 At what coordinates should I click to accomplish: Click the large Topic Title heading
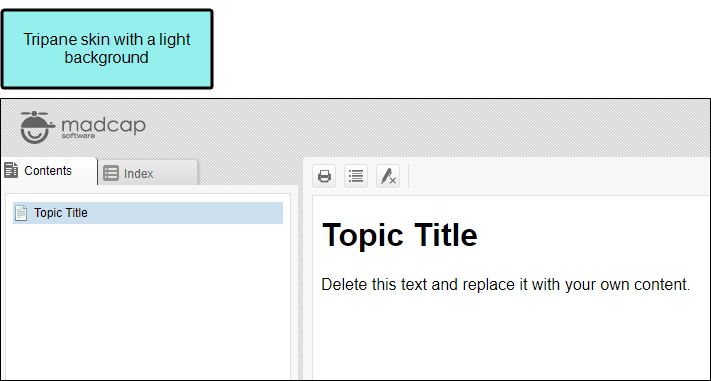[399, 235]
